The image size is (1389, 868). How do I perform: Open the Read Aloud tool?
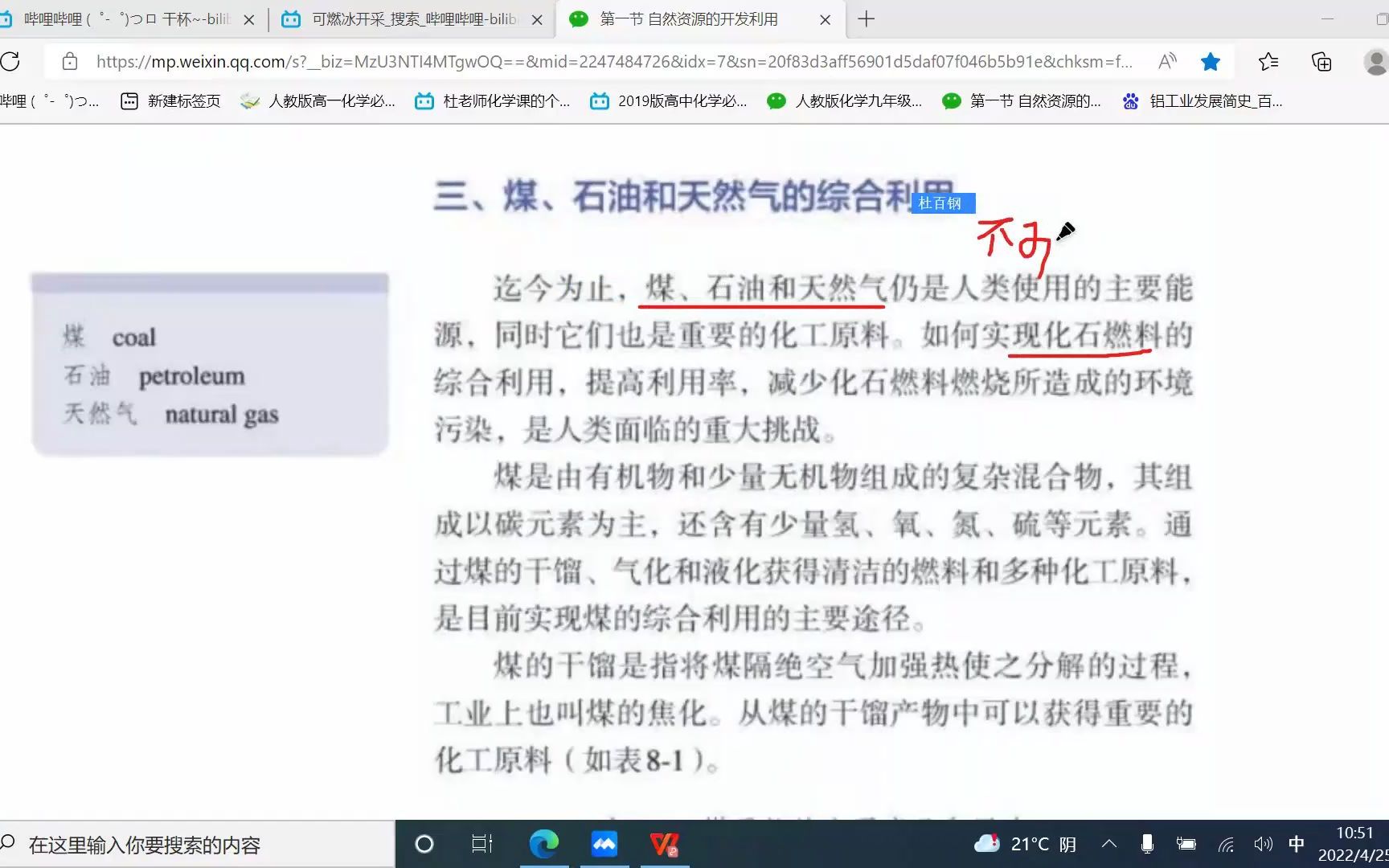point(1167,62)
